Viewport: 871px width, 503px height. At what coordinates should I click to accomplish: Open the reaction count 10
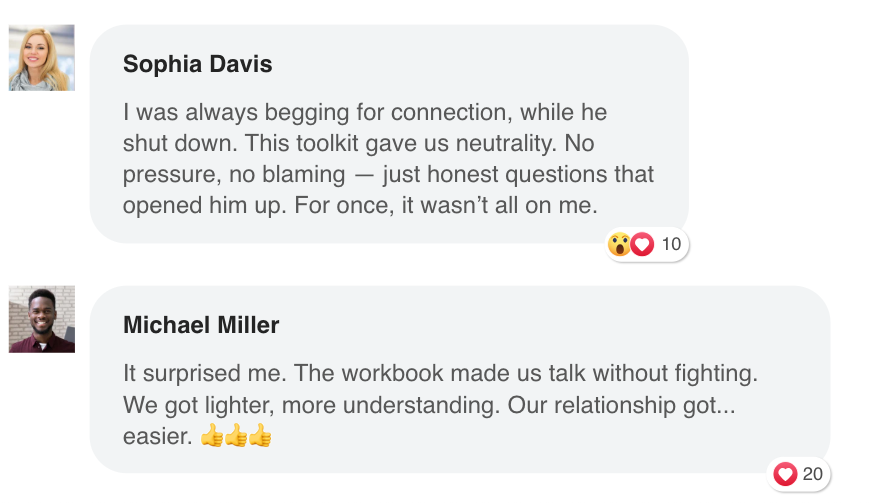[671, 244]
